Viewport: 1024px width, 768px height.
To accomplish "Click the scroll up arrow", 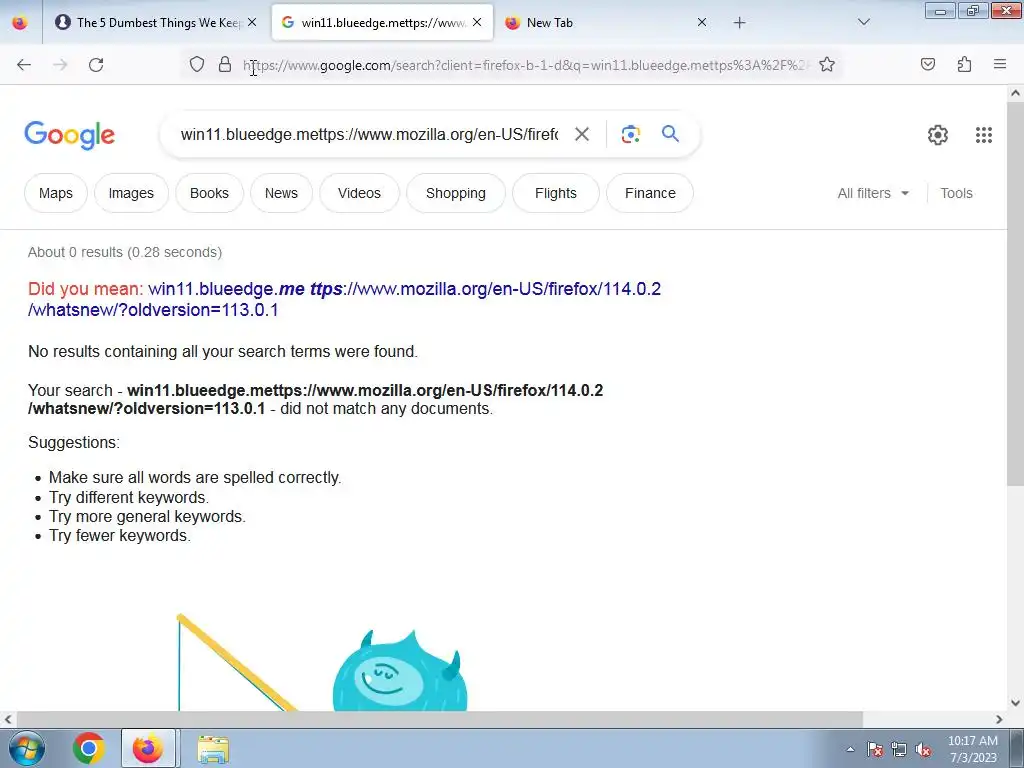I will pyautogui.click(x=1015, y=93).
